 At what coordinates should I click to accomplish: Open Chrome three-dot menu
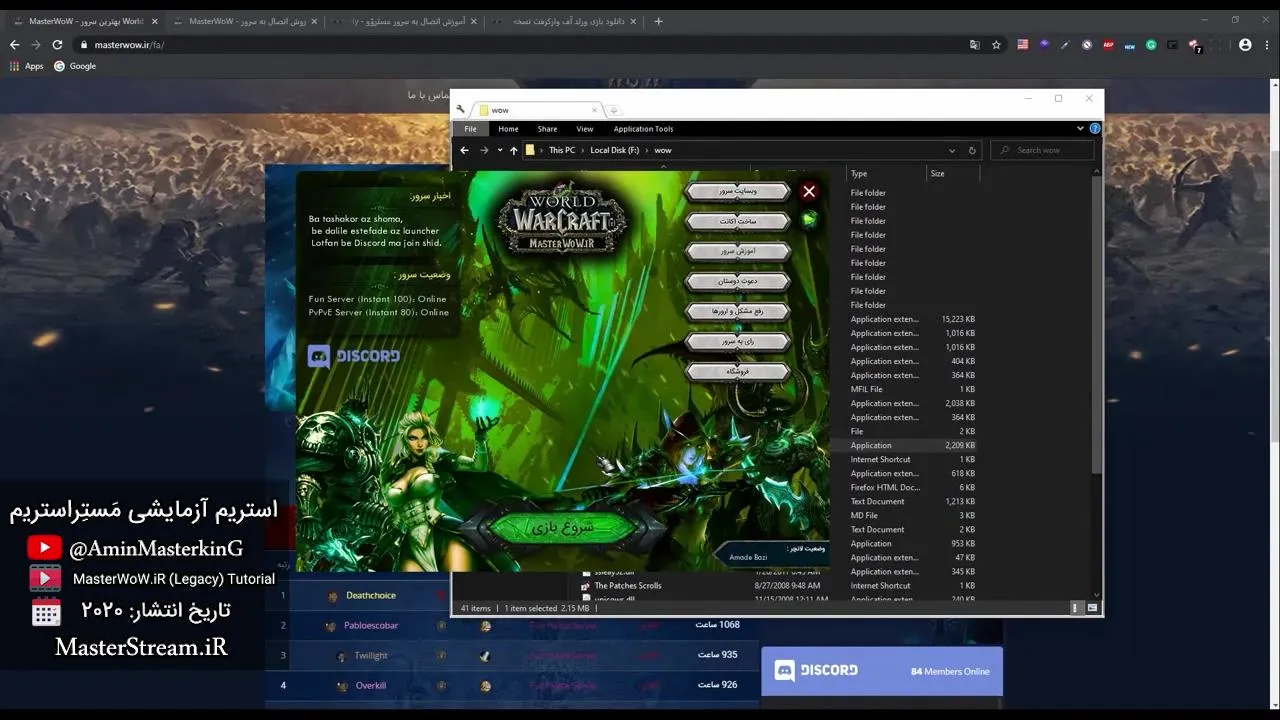click(x=1266, y=44)
